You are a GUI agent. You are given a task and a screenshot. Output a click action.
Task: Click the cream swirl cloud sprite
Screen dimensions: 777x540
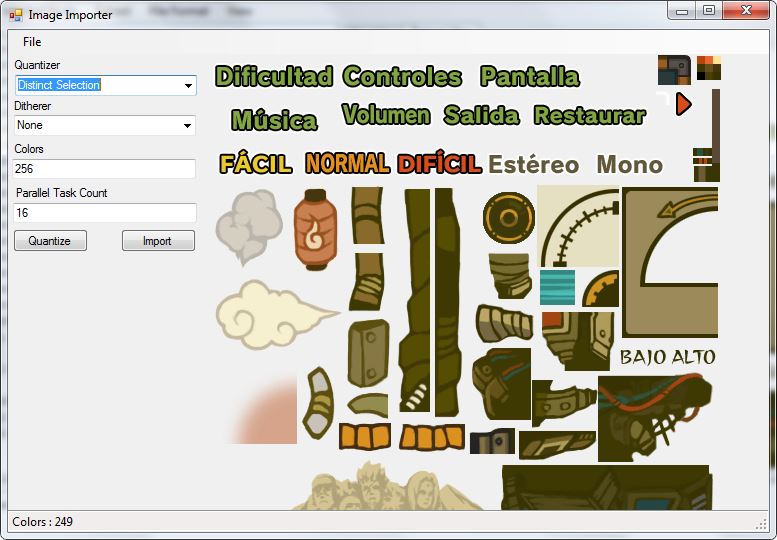tap(276, 315)
